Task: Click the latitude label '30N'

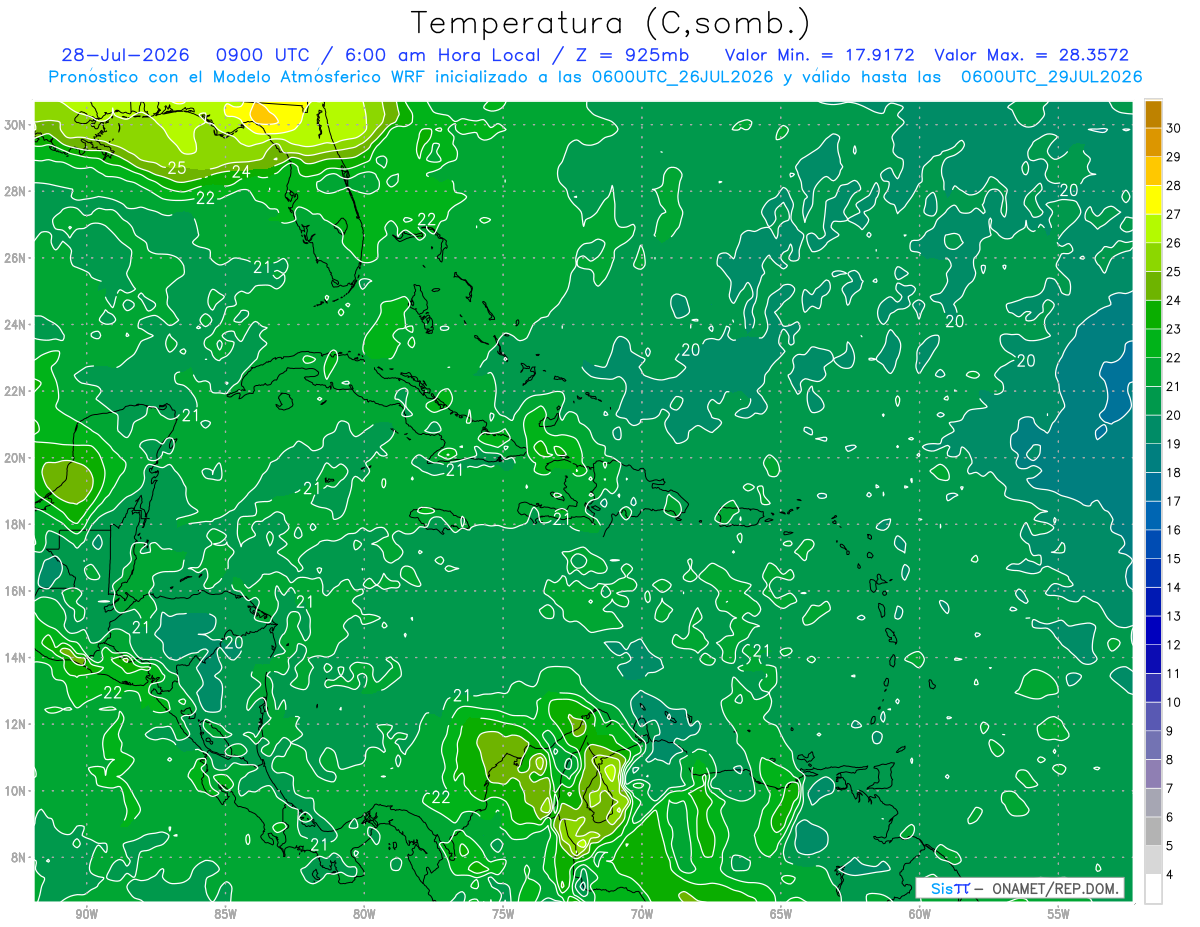Action: 15,125
